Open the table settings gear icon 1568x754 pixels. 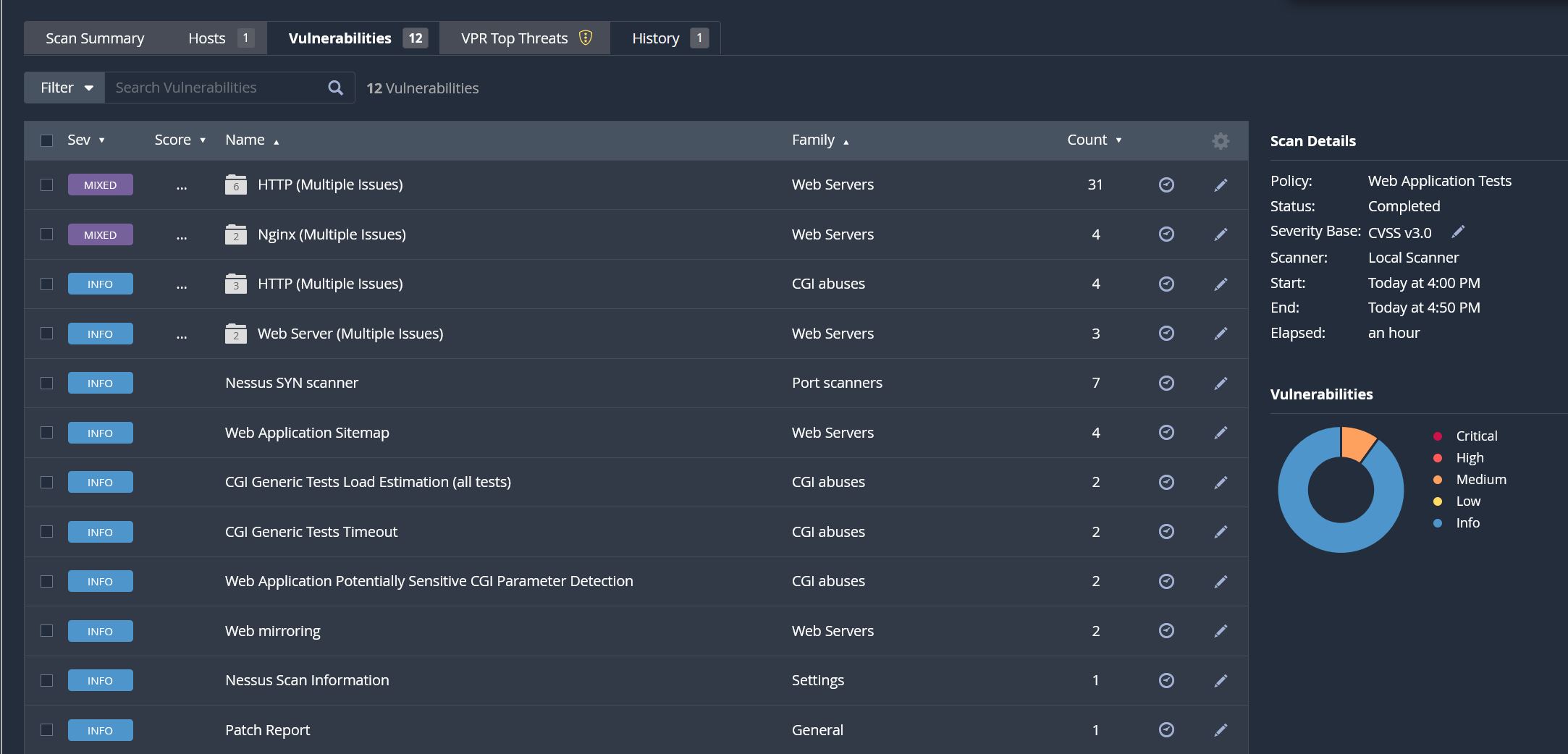point(1221,140)
